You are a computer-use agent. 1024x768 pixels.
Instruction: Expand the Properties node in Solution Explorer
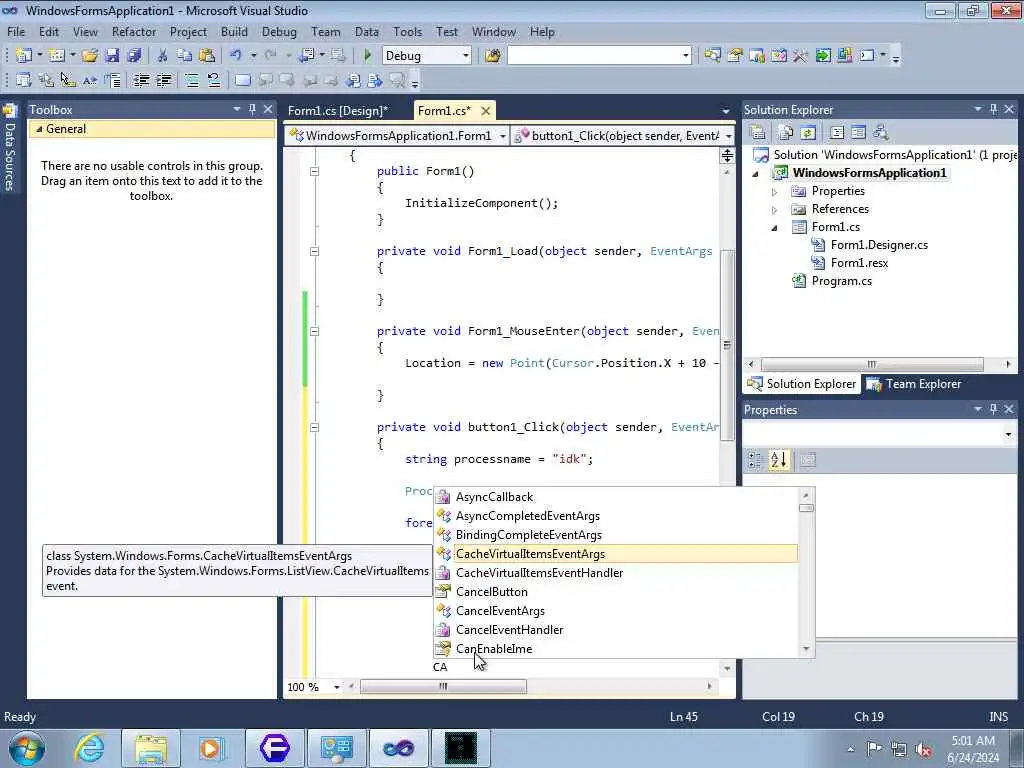(774, 192)
